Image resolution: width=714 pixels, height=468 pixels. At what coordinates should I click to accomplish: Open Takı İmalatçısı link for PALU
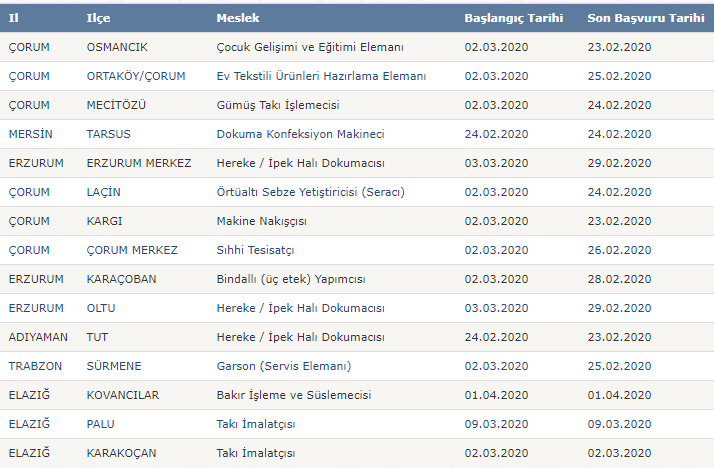(256, 424)
